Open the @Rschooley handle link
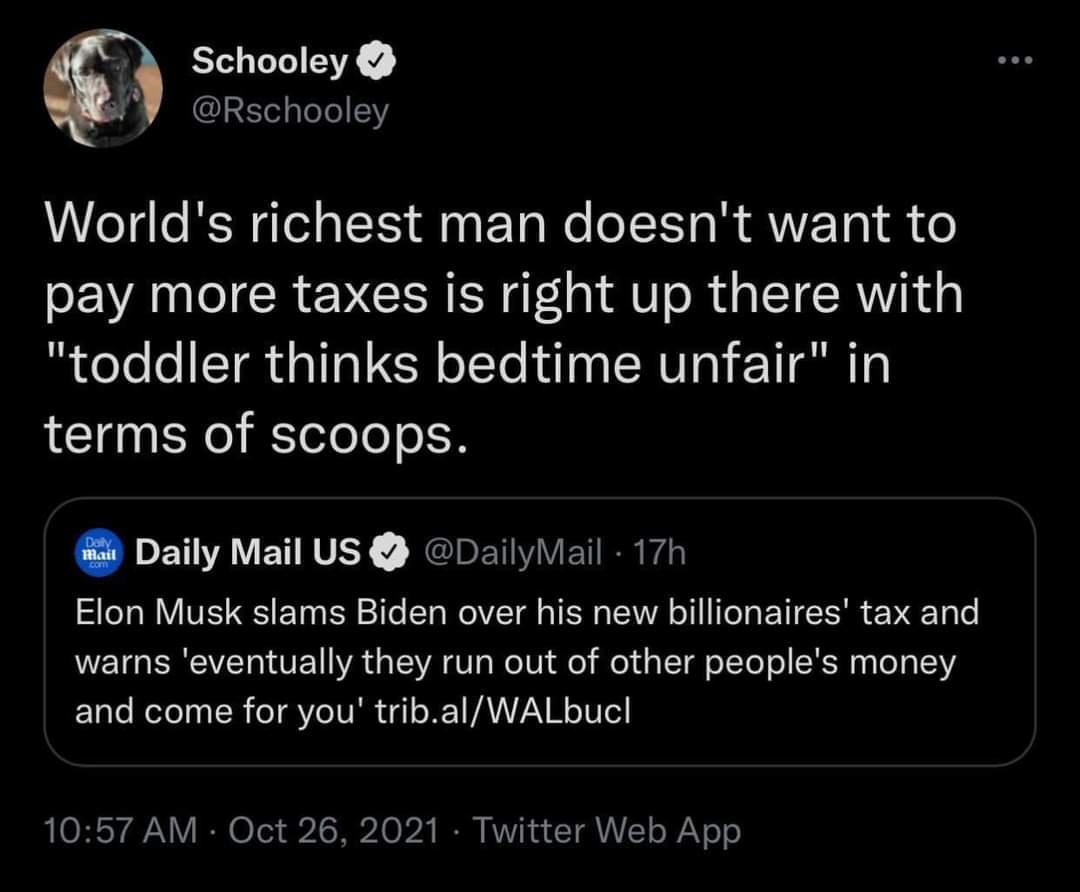Viewport: 1080px width, 892px height. [x=288, y=111]
